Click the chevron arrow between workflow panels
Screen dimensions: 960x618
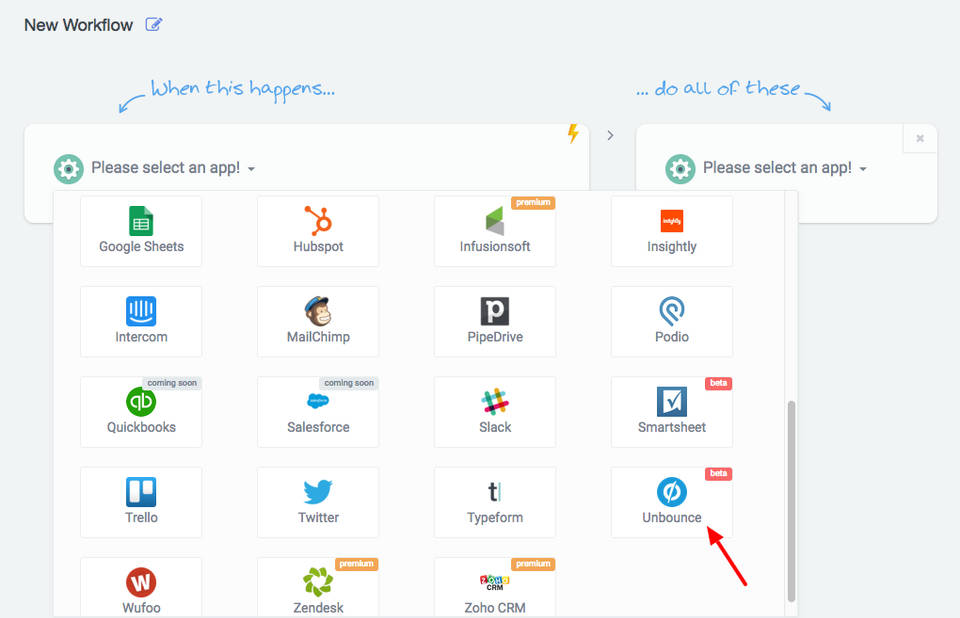click(x=611, y=135)
